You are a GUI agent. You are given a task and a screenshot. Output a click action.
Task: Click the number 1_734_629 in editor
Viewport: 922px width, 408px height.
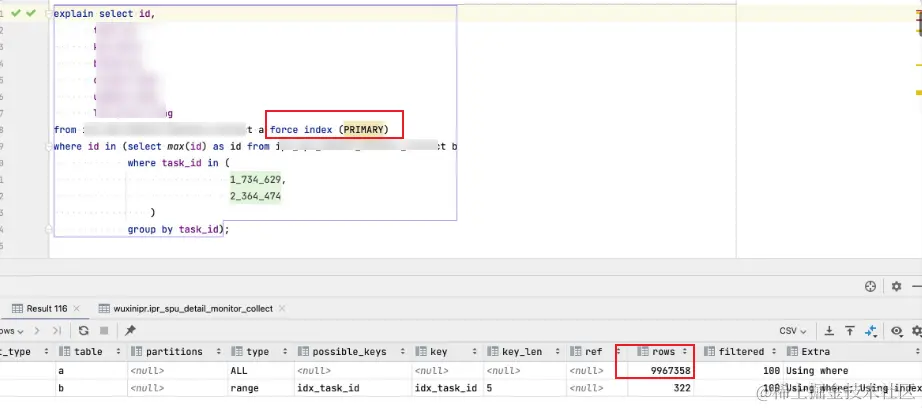(255, 179)
